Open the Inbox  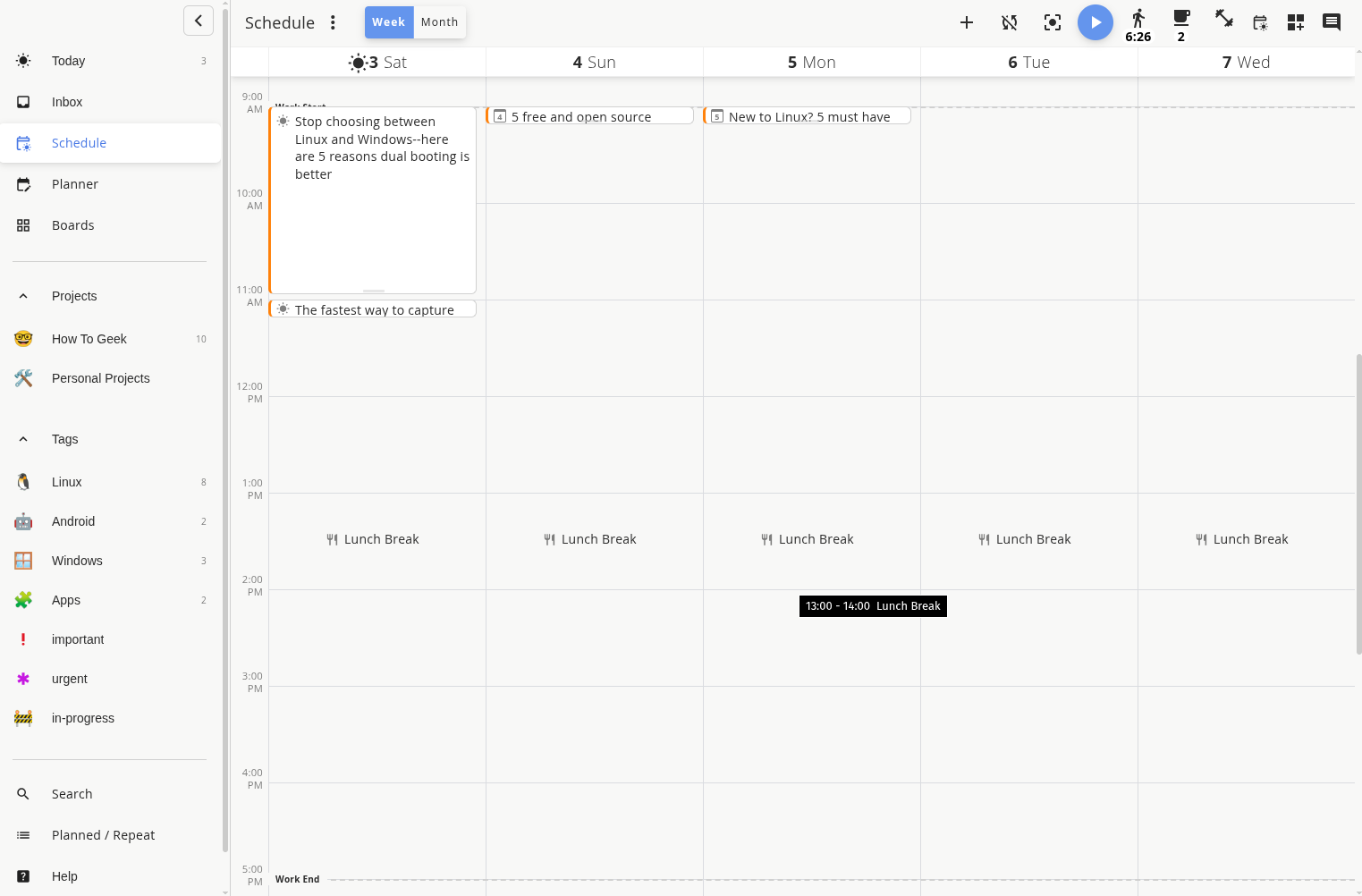coord(111,102)
